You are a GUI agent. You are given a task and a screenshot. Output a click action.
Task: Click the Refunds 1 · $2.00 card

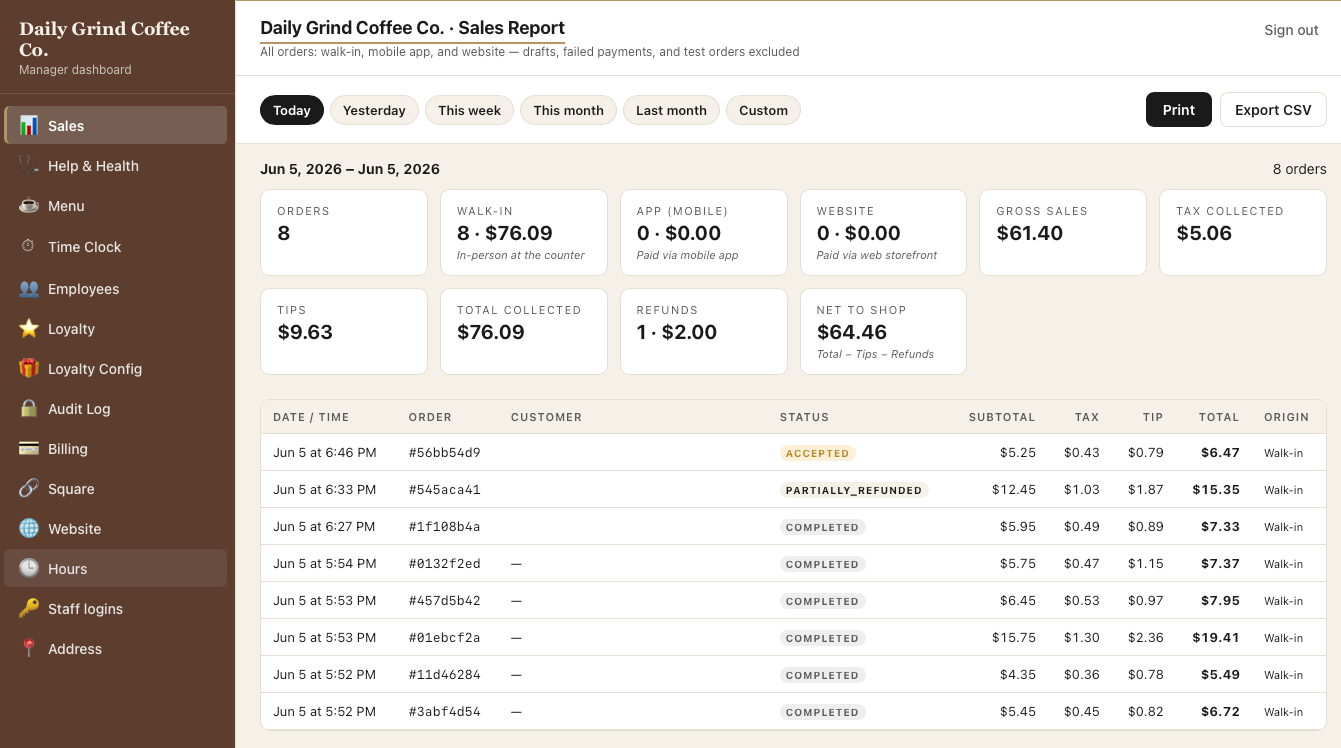click(703, 331)
